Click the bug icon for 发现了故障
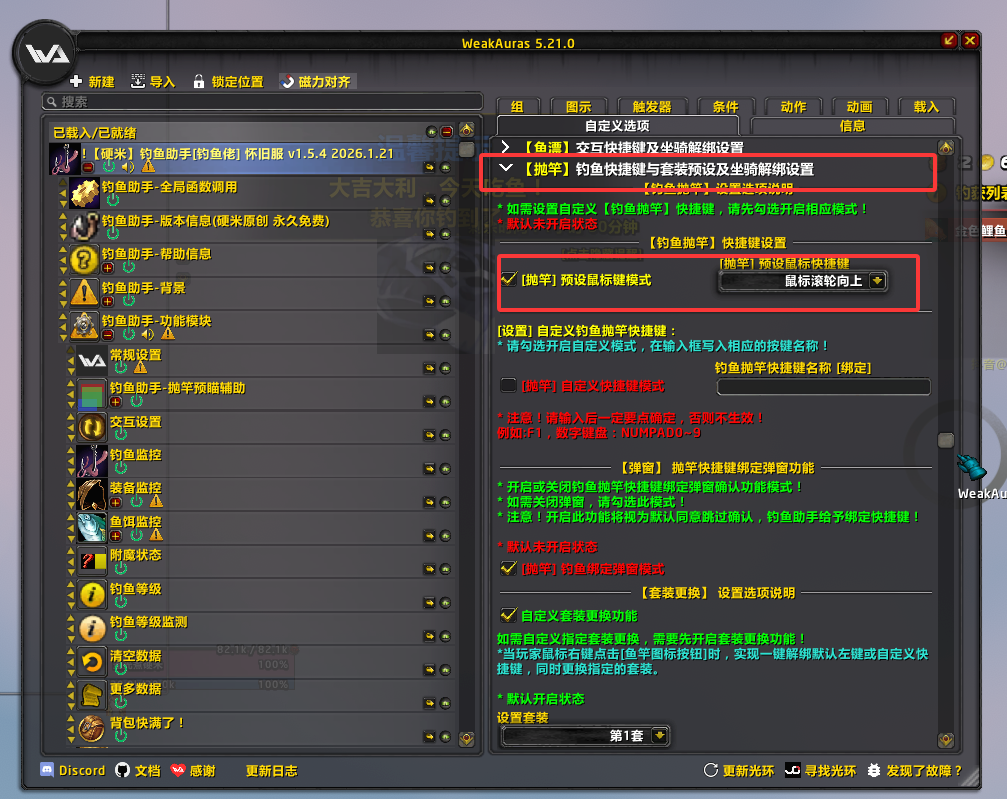 (x=873, y=770)
